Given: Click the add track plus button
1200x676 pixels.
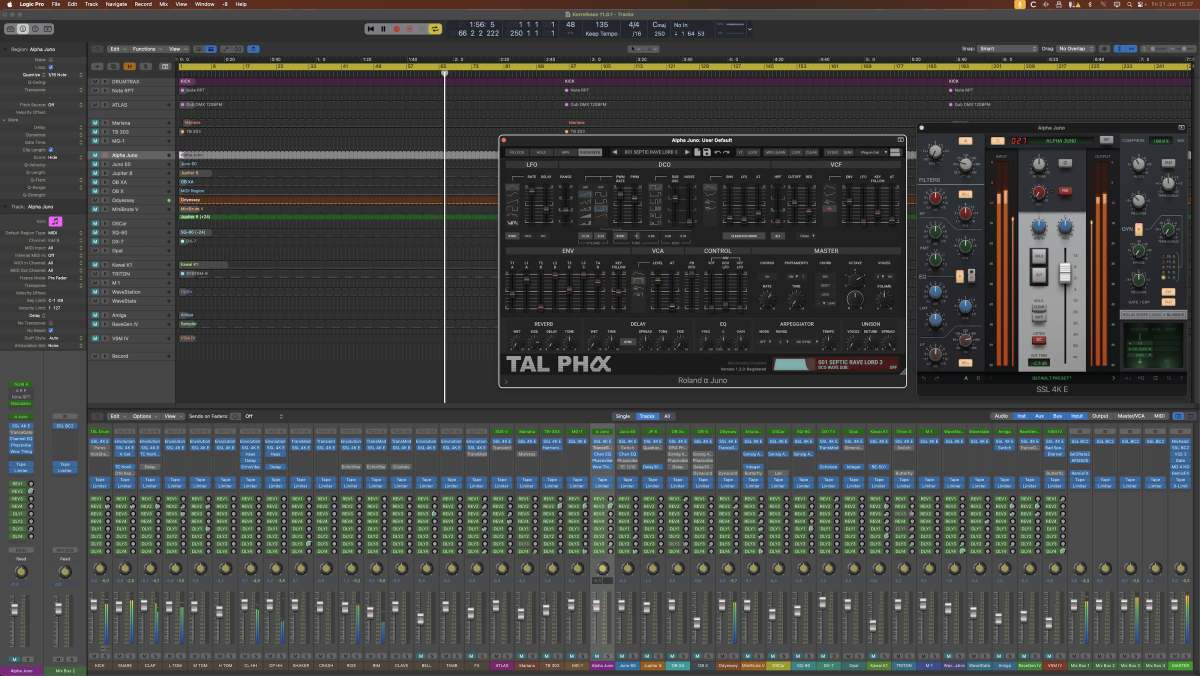Looking at the screenshot, I should coord(97,67).
